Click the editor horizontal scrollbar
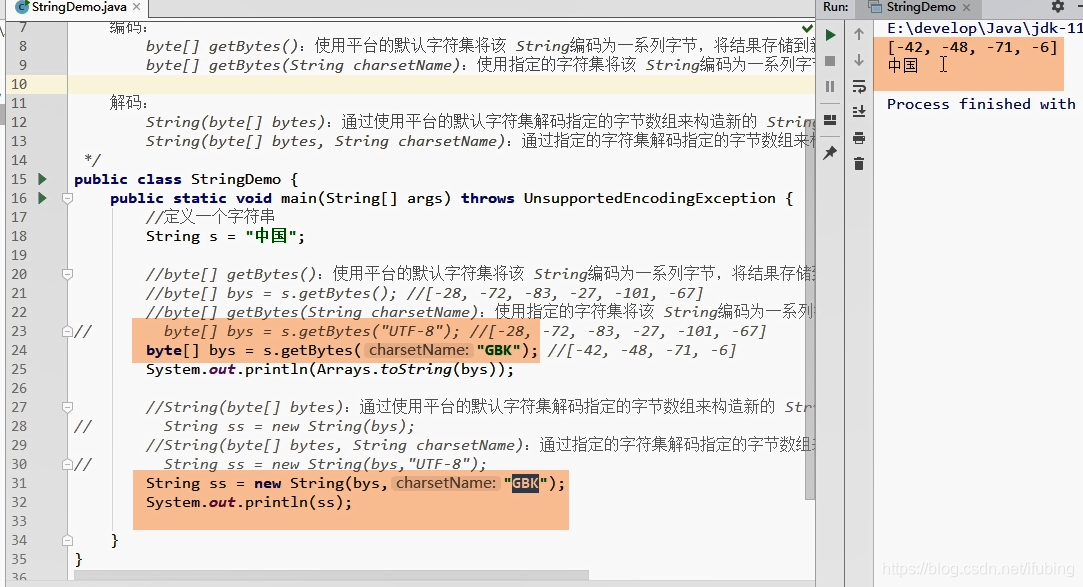Viewport: 1083px width, 587px height. point(333,575)
